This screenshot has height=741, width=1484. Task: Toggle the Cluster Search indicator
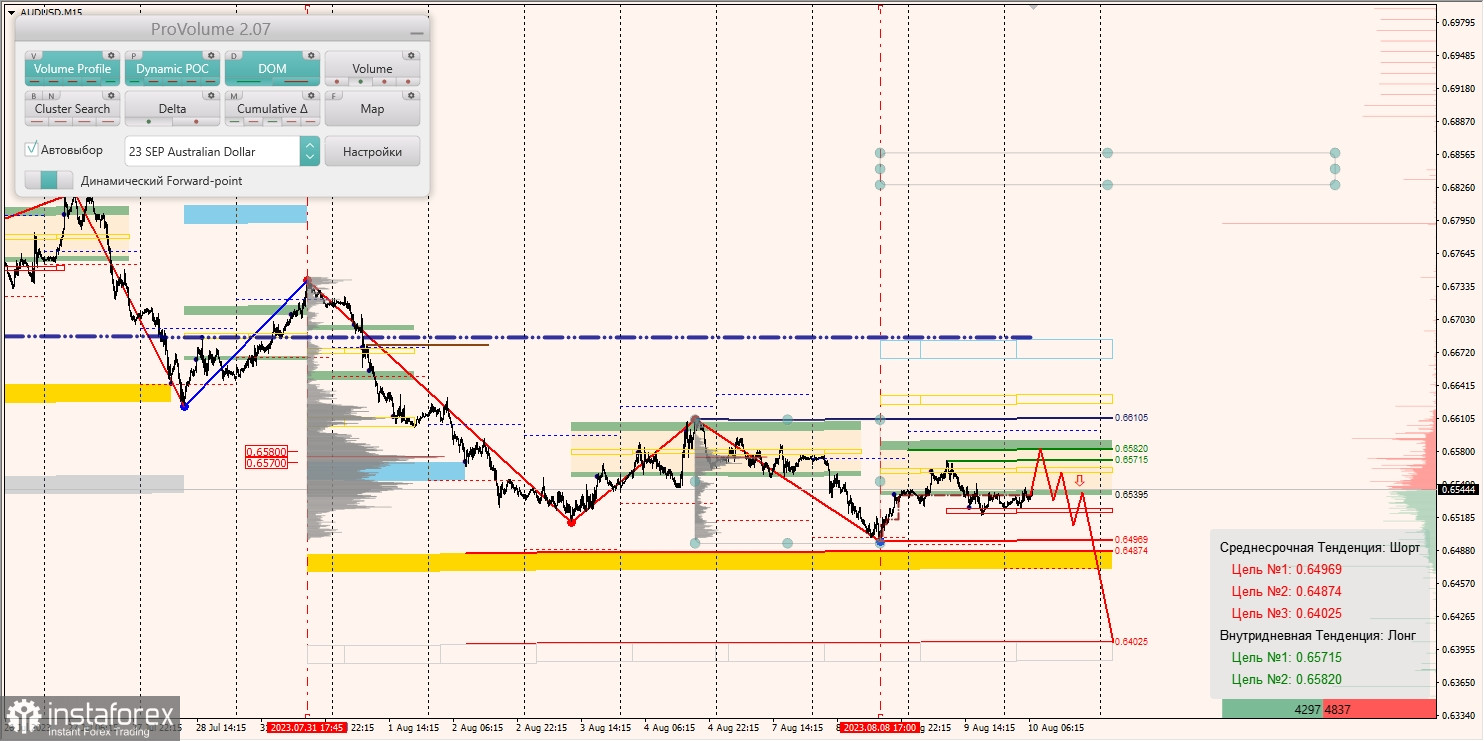point(72,109)
